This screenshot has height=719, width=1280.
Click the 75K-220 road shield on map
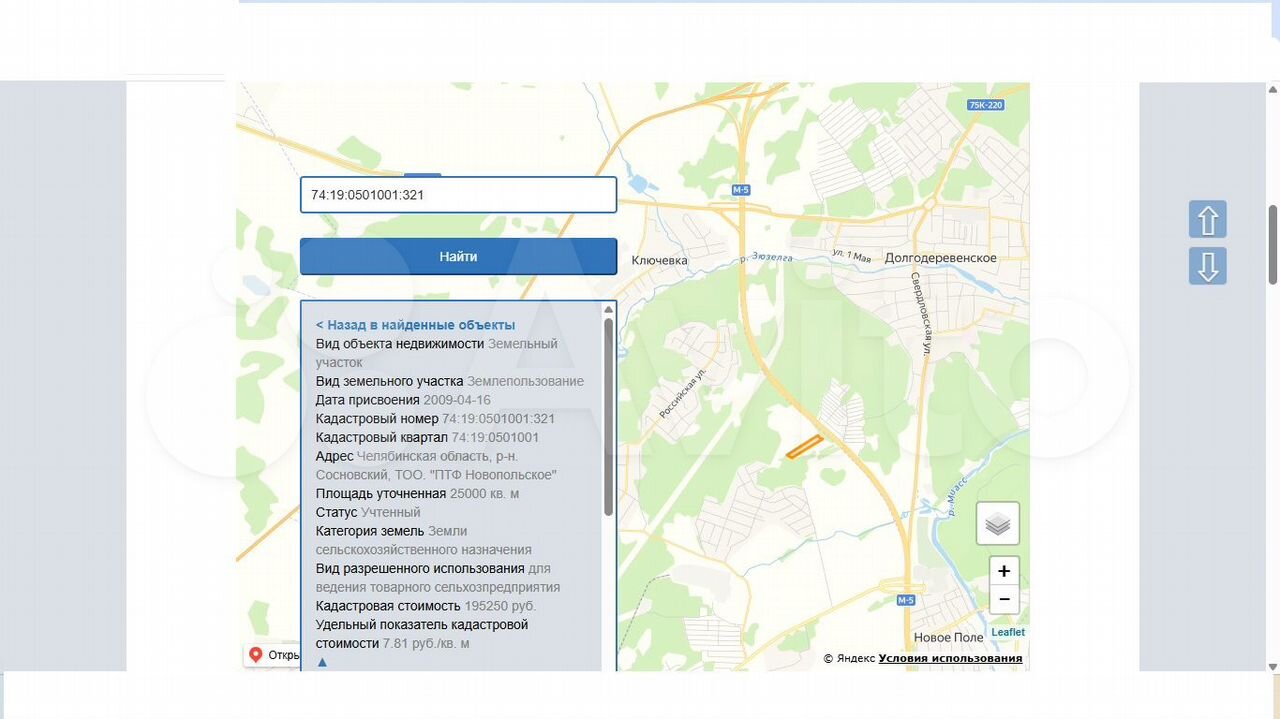985,105
